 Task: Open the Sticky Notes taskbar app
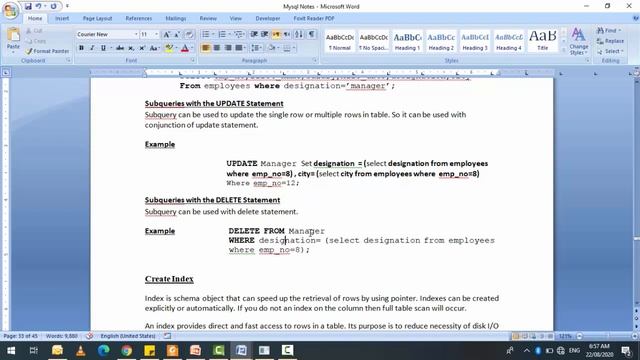(x=149, y=350)
